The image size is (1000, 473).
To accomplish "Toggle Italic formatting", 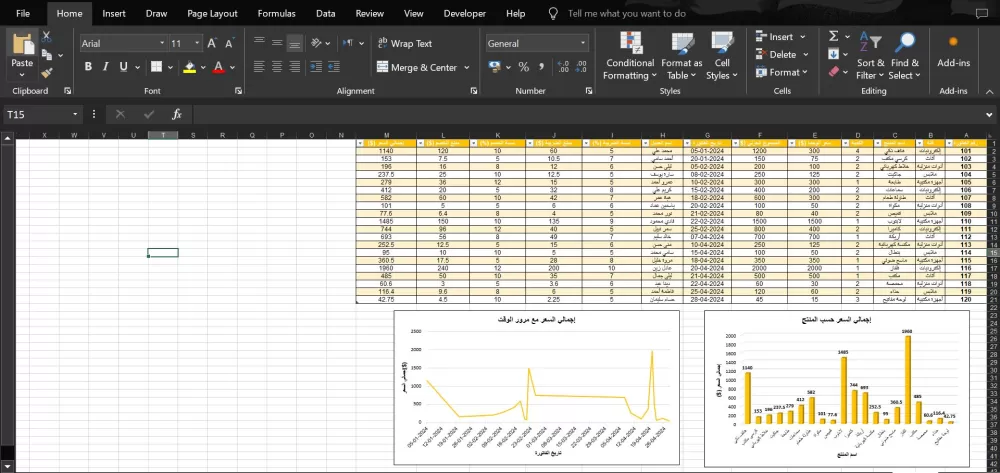I will coord(105,67).
